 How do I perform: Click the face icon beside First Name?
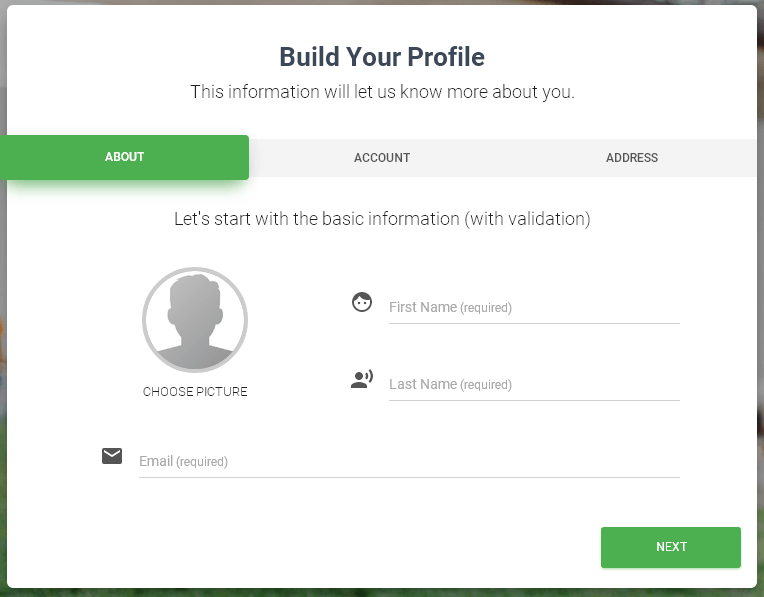362,302
